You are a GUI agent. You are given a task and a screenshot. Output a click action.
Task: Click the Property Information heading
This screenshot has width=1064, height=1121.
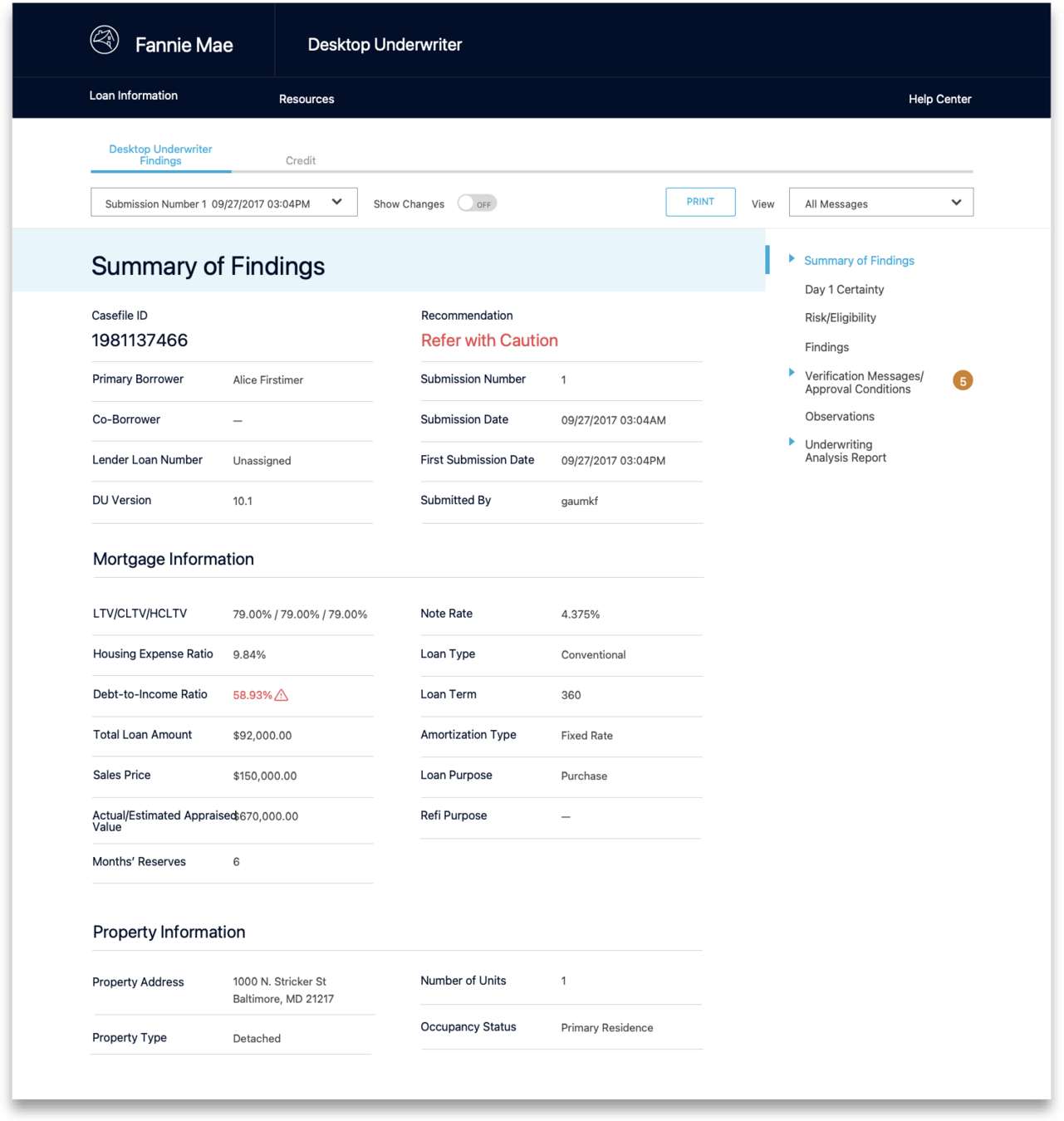click(x=169, y=932)
